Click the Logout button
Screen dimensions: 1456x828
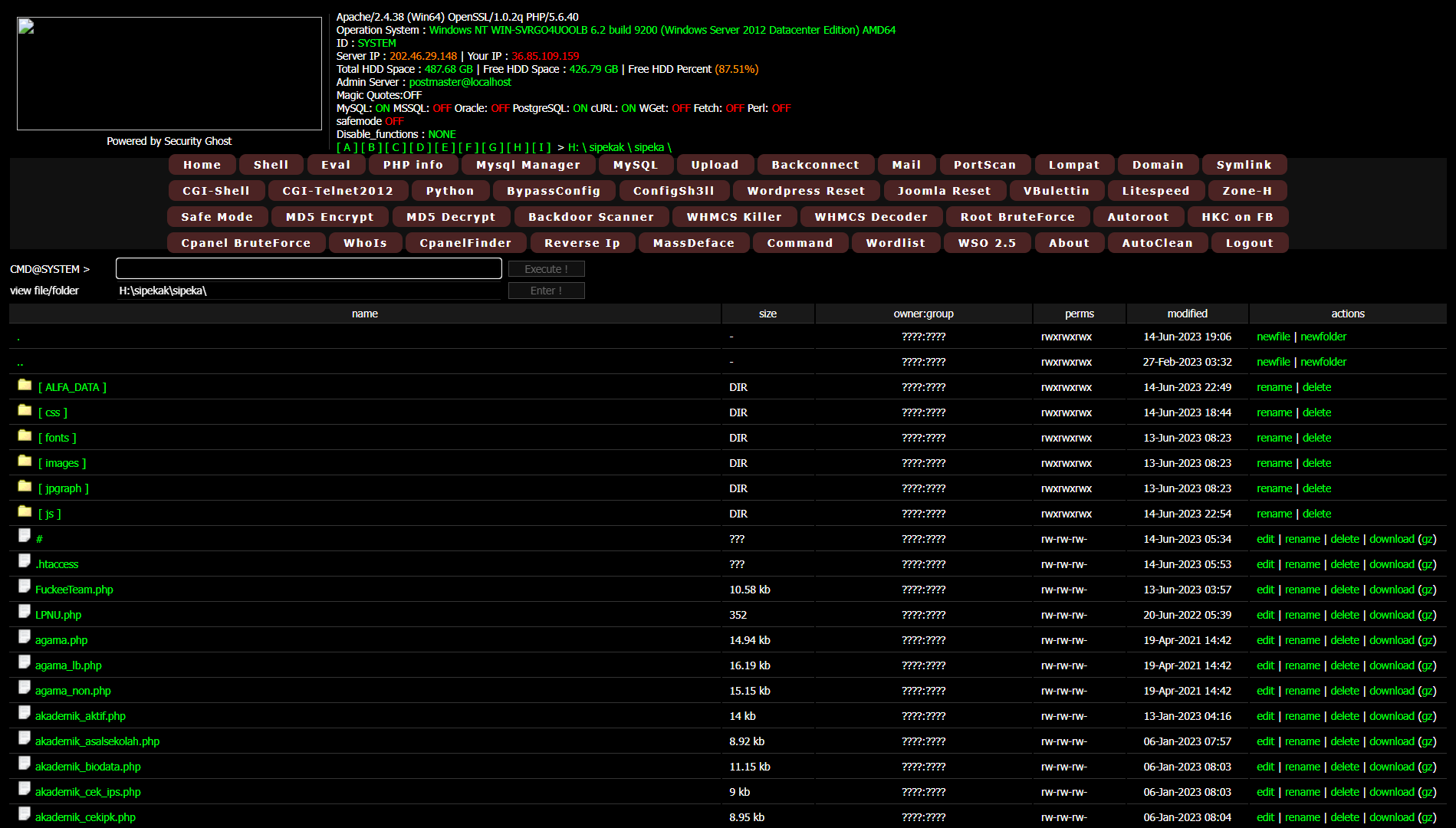point(1250,243)
